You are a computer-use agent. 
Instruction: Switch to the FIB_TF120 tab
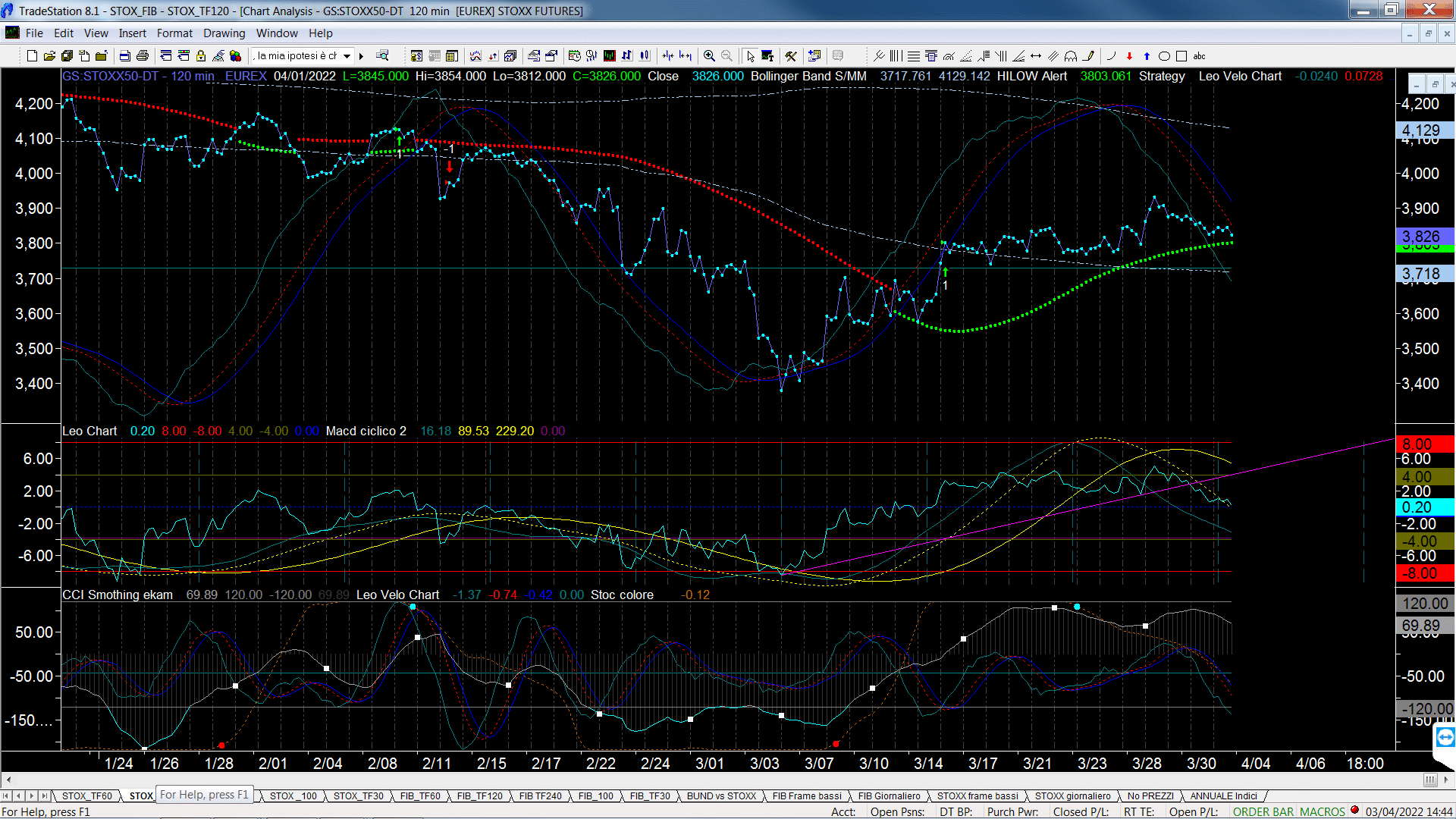[x=480, y=795]
